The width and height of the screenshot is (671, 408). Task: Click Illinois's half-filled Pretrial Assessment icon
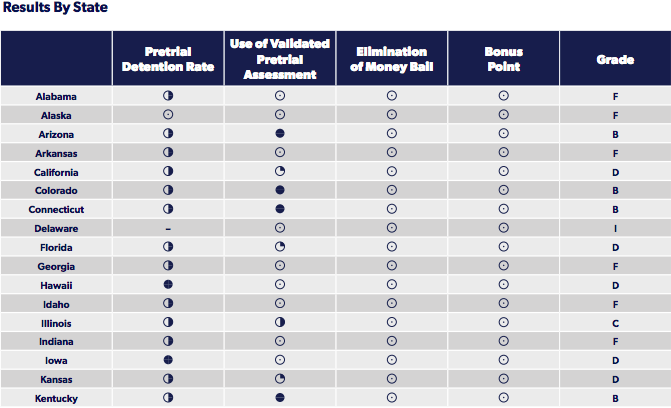280,323
